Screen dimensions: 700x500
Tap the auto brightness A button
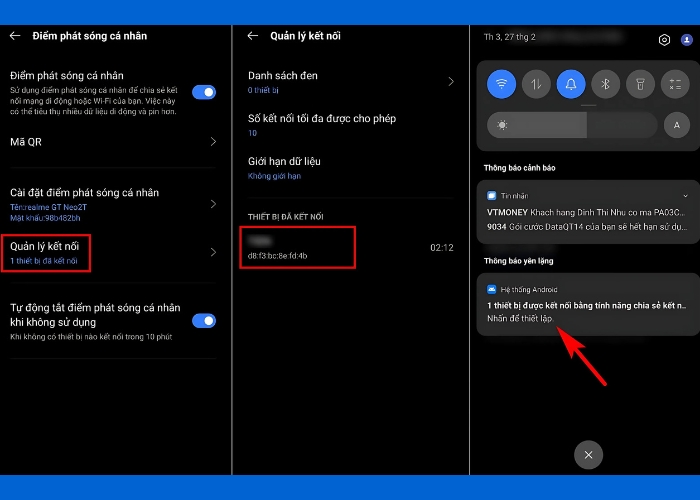[x=676, y=126]
